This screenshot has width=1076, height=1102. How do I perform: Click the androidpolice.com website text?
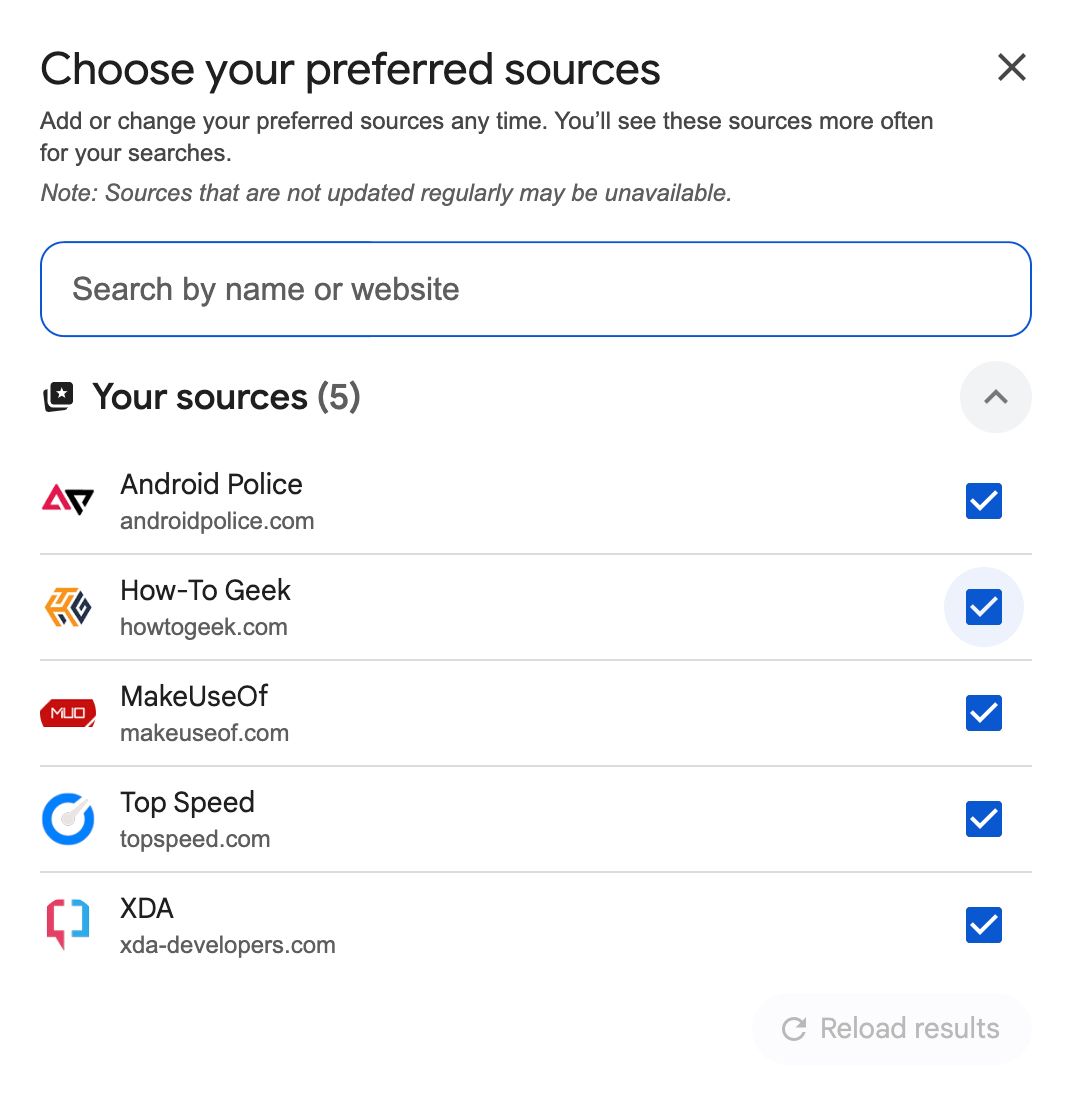coord(217,521)
